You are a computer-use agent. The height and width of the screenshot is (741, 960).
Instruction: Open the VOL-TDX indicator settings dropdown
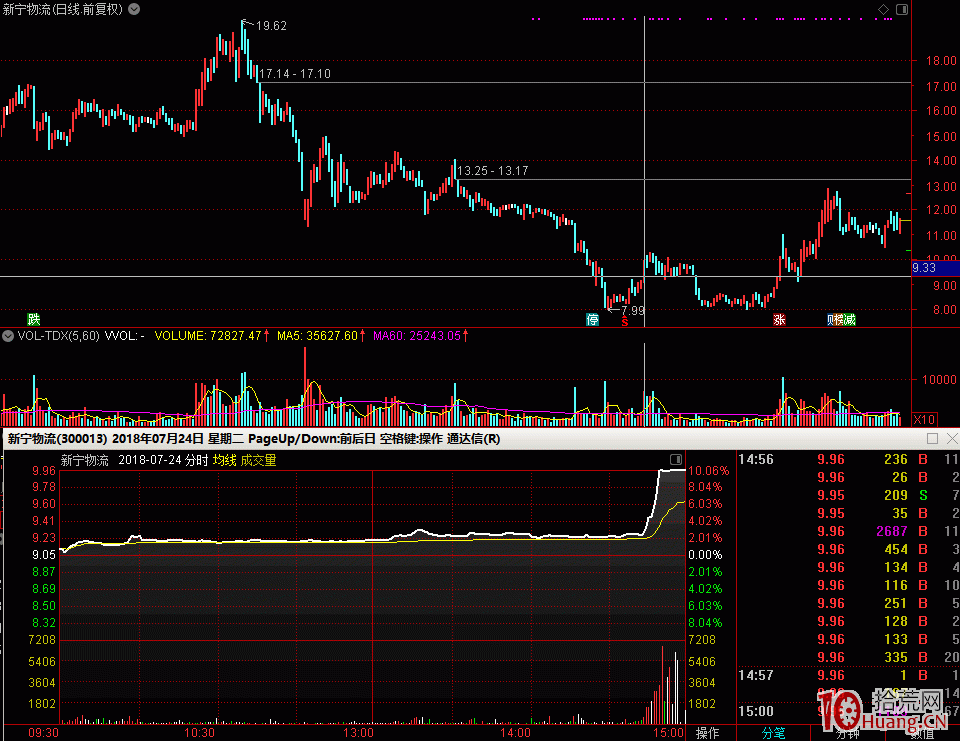tap(8, 336)
